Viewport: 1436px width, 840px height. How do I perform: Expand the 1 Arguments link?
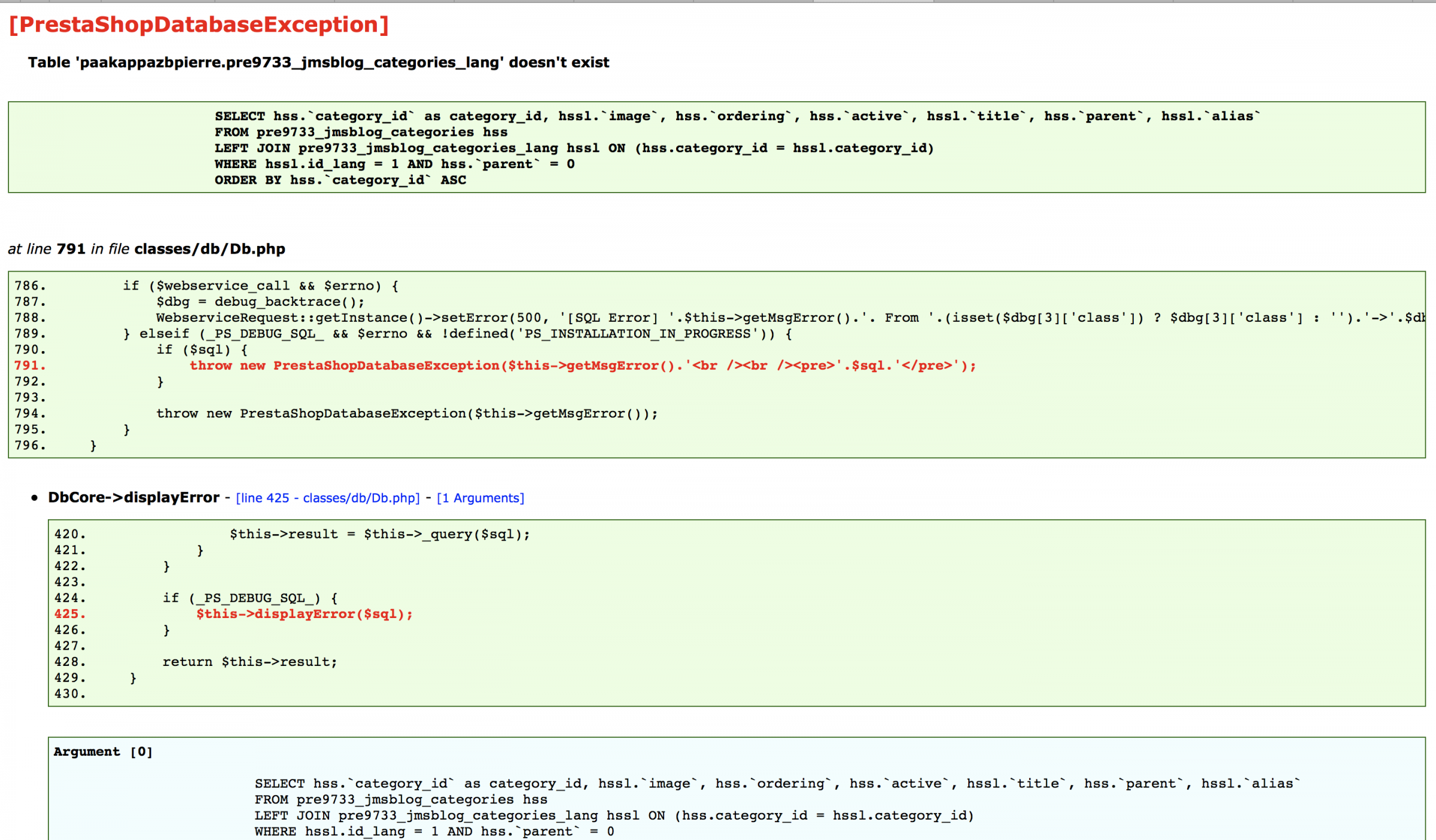pyautogui.click(x=480, y=498)
